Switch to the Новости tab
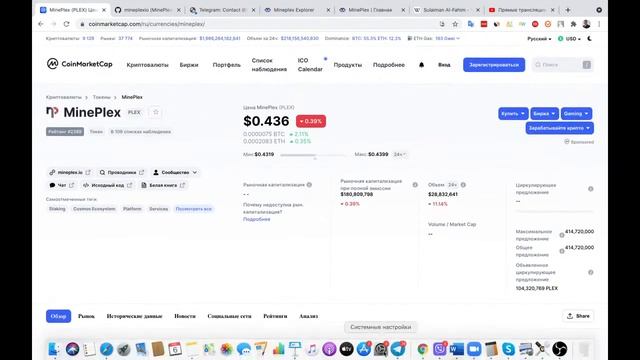Viewport: 640px width, 360px height. [x=185, y=316]
